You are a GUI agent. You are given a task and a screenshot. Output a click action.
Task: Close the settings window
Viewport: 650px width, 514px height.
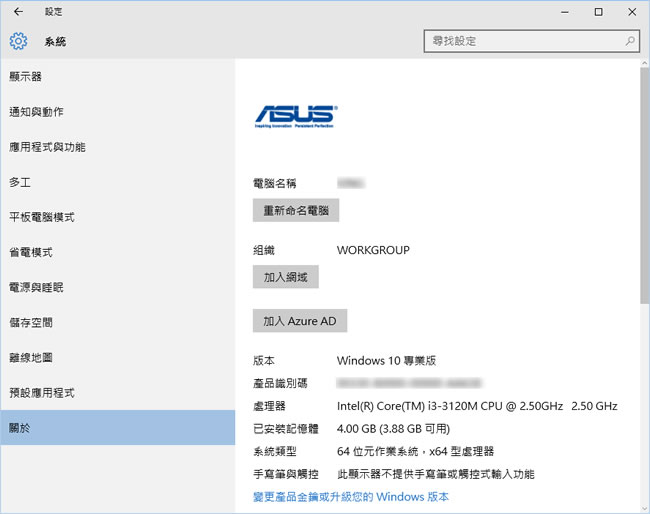coord(632,12)
